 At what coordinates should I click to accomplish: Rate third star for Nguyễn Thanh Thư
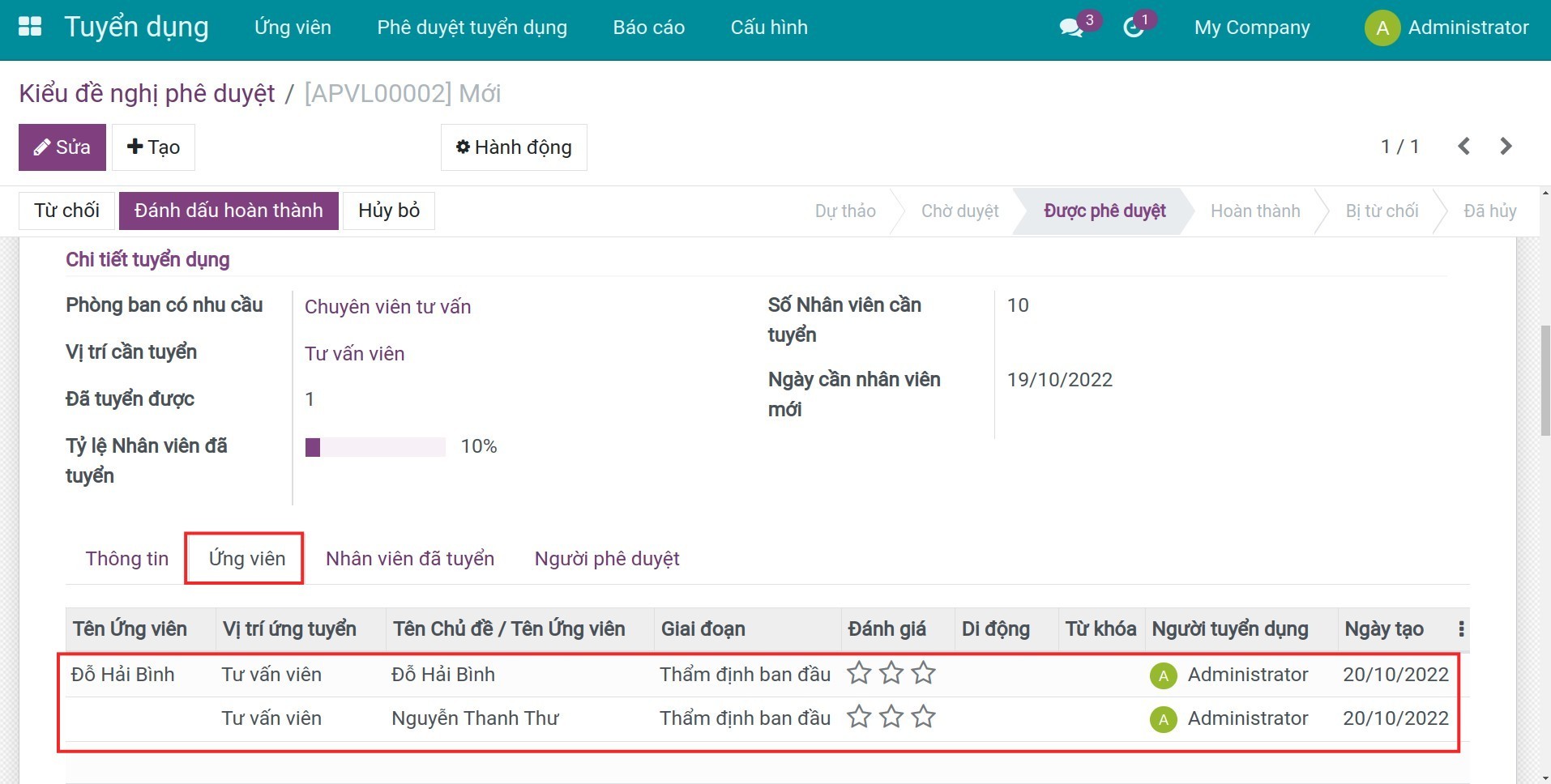(923, 717)
